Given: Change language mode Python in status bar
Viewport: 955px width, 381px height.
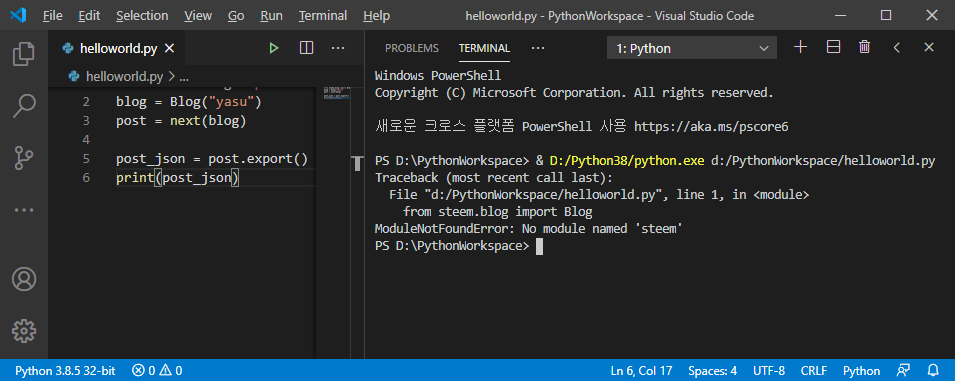Looking at the screenshot, I should [861, 371].
